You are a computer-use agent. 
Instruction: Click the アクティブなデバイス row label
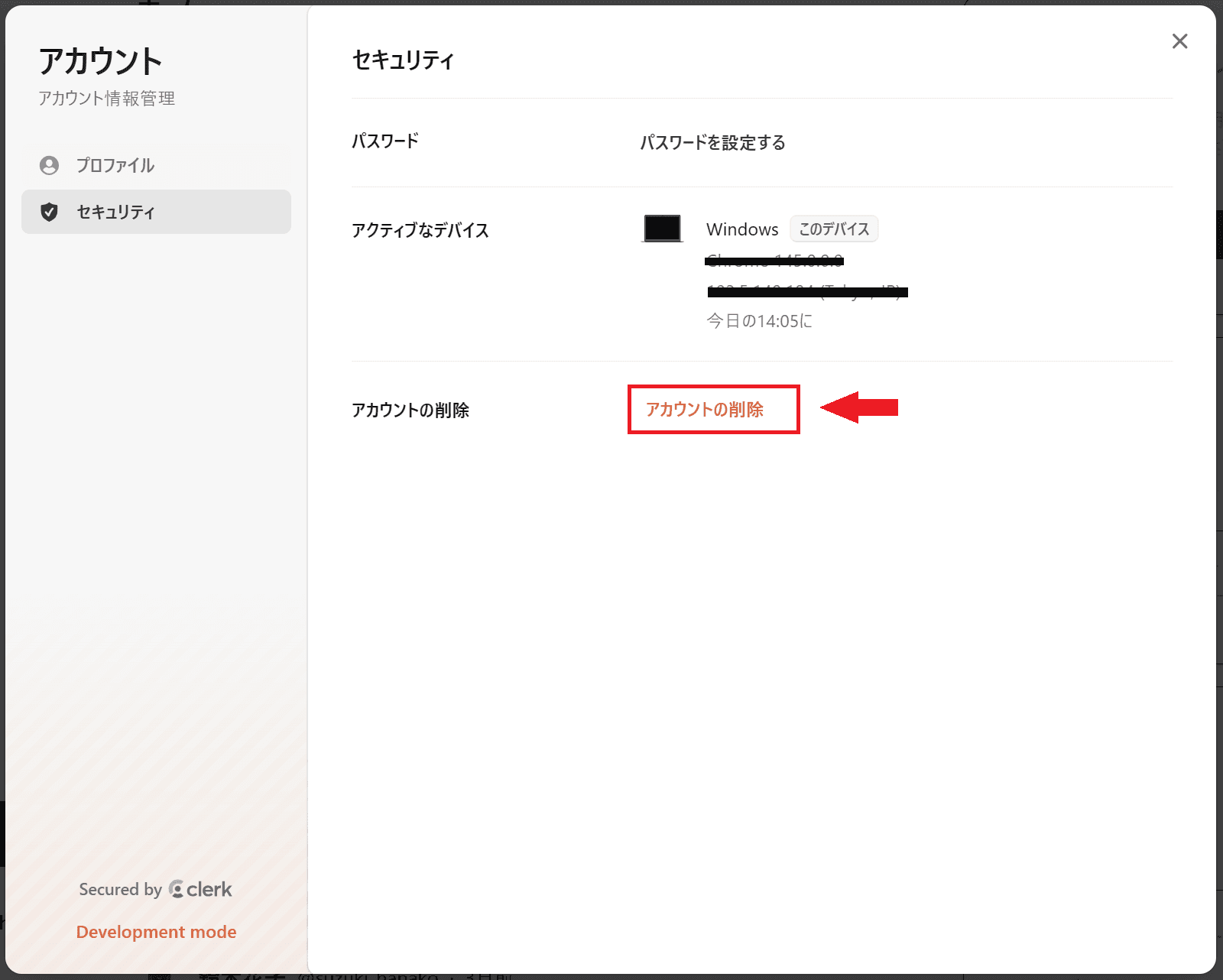click(x=420, y=230)
